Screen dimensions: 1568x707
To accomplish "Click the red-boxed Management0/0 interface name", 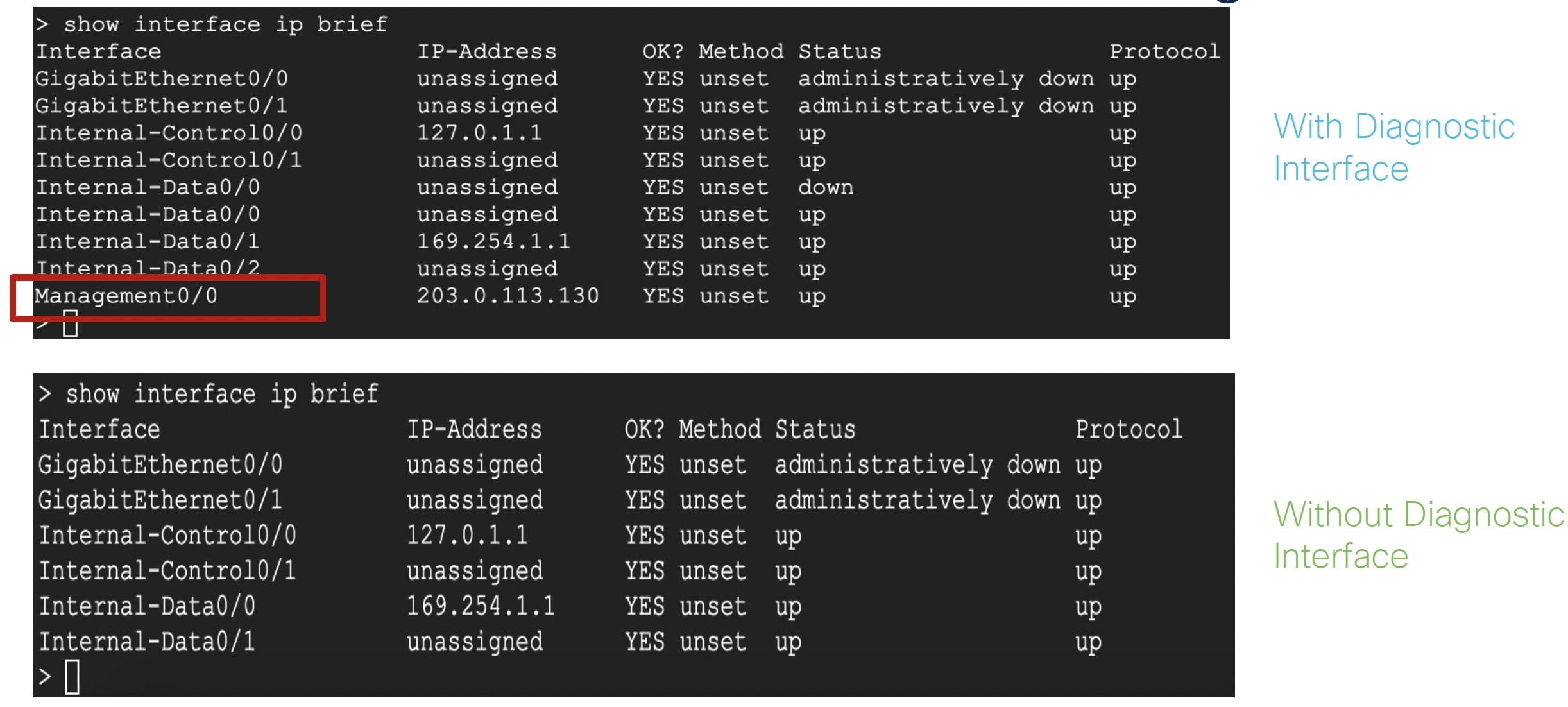I will click(x=126, y=296).
